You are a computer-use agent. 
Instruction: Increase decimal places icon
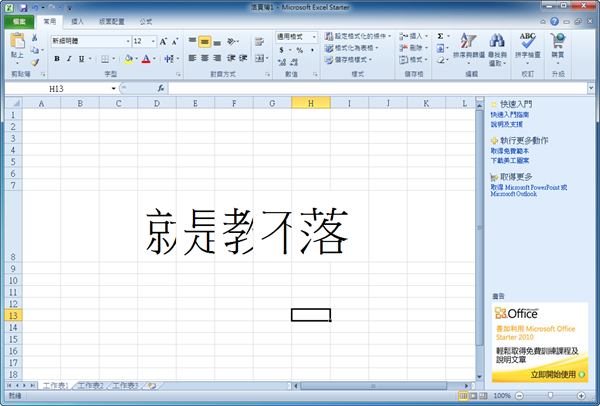[282, 62]
